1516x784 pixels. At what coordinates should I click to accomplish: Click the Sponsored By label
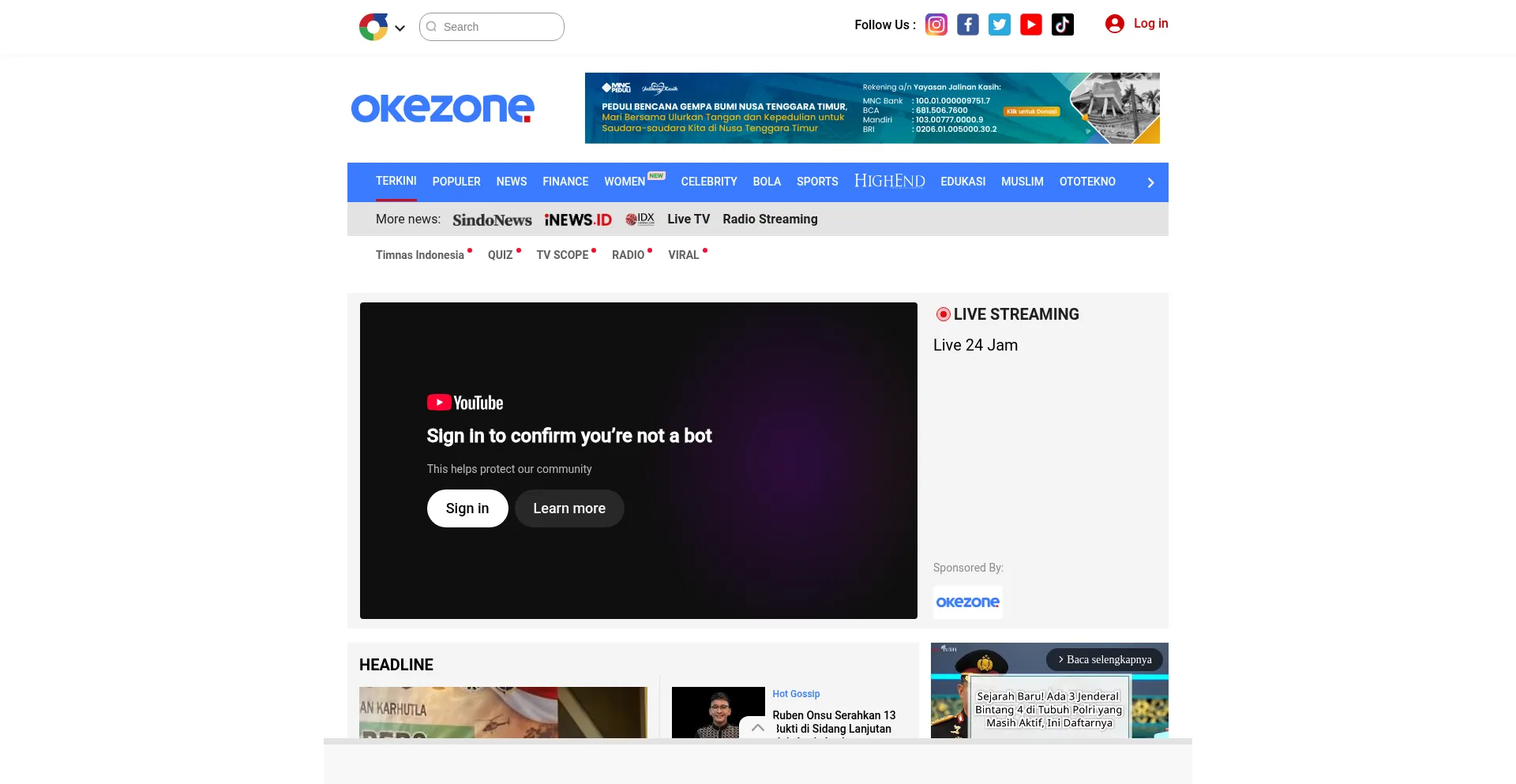pos(968,568)
